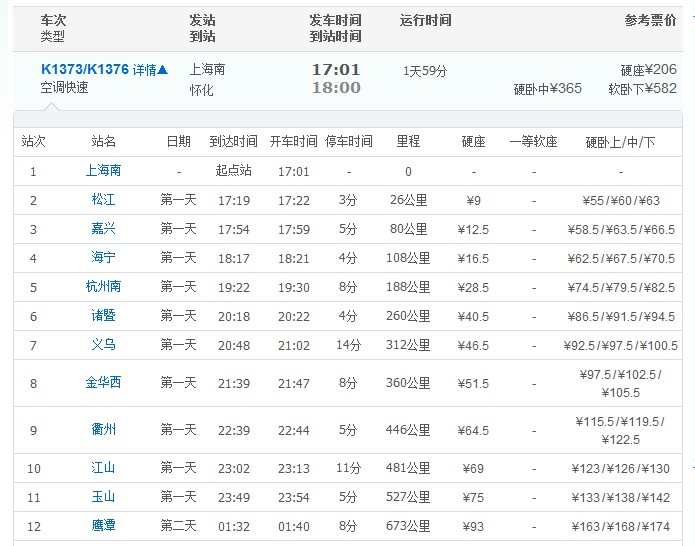This screenshot has width=695, height=546.
Task: Click the 江山 station link
Action: 103,468
